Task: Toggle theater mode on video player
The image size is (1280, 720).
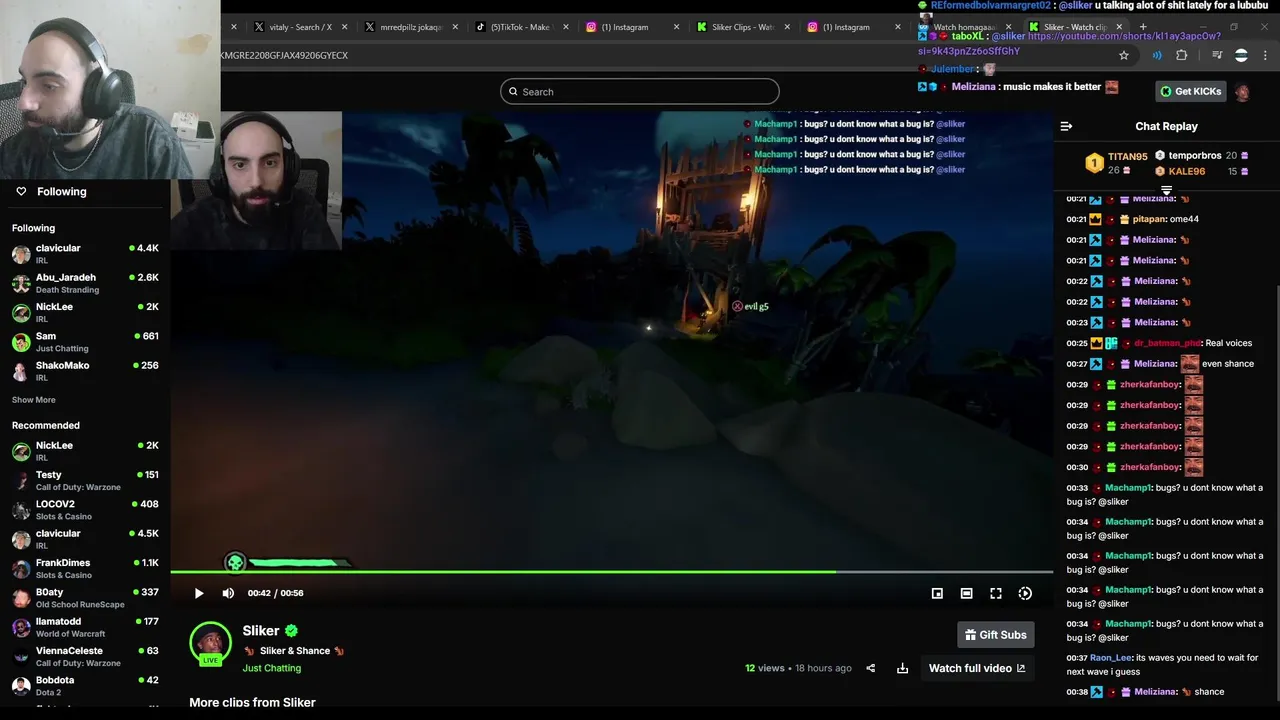Action: 966,593
